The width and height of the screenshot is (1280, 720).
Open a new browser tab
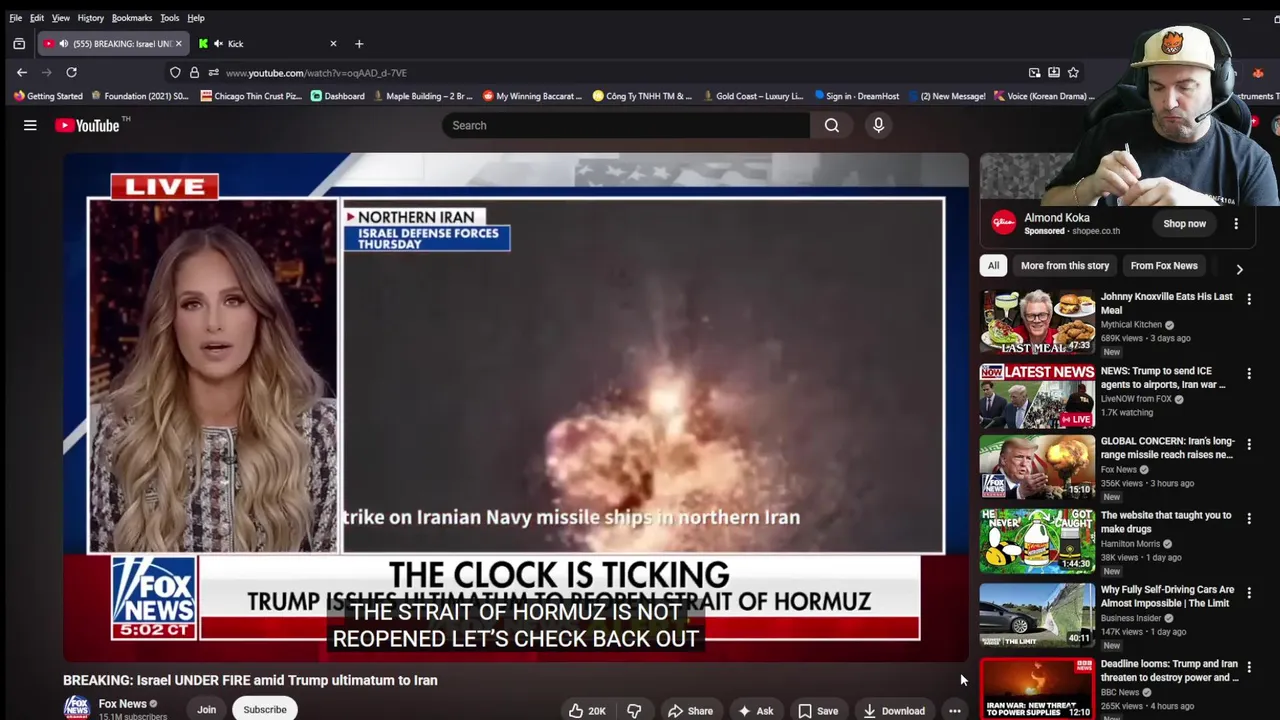[x=359, y=44]
